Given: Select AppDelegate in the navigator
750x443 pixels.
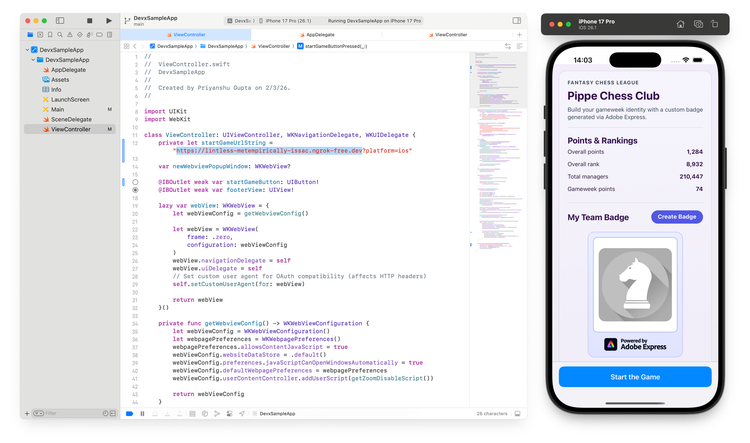Looking at the screenshot, I should tap(68, 70).
